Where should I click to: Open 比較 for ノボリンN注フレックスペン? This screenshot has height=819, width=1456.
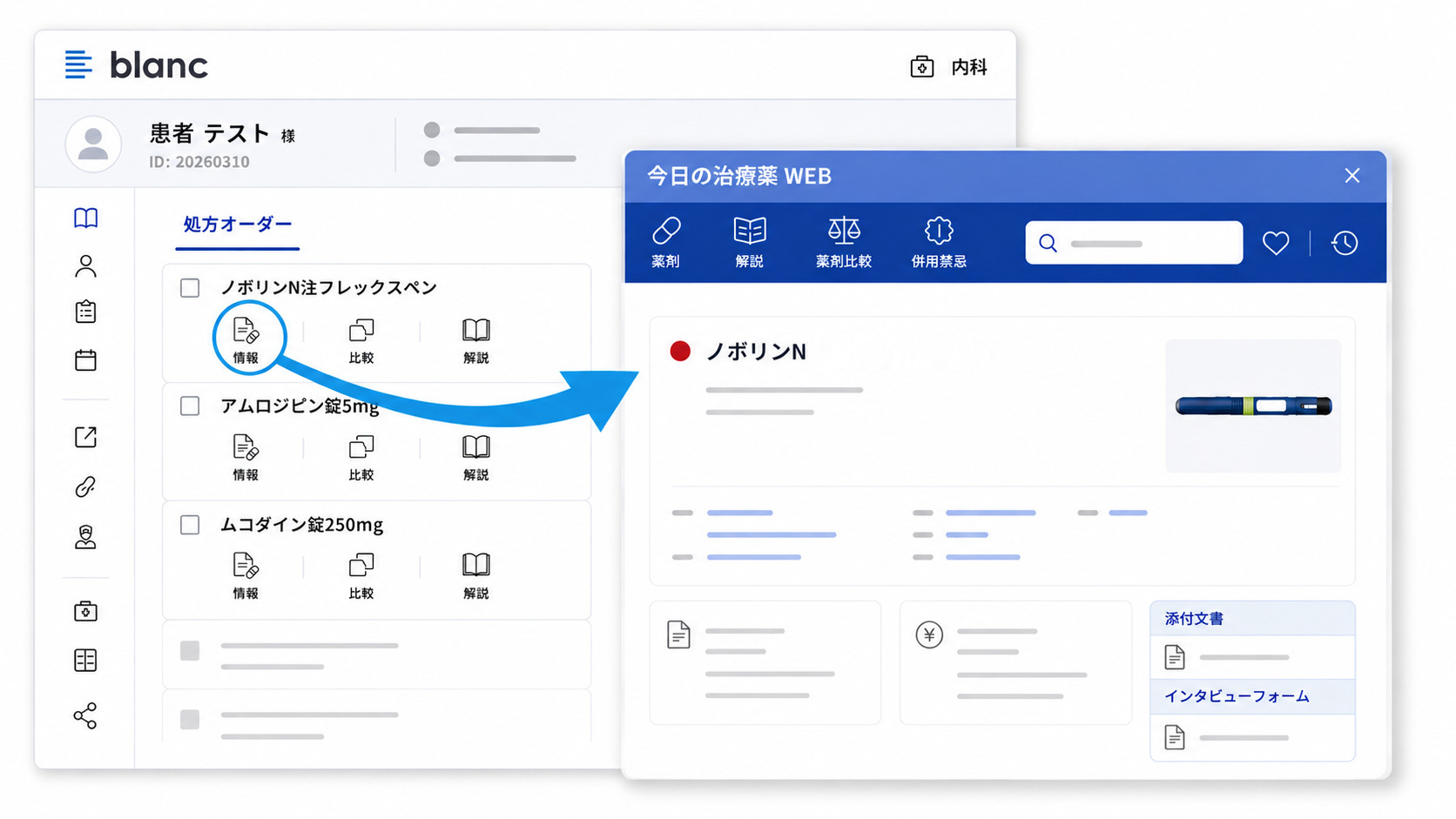coord(361,341)
